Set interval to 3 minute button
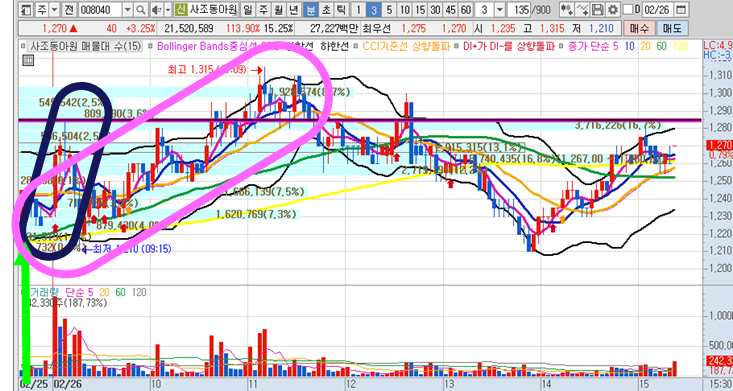The width and height of the screenshot is (733, 391). click(374, 9)
